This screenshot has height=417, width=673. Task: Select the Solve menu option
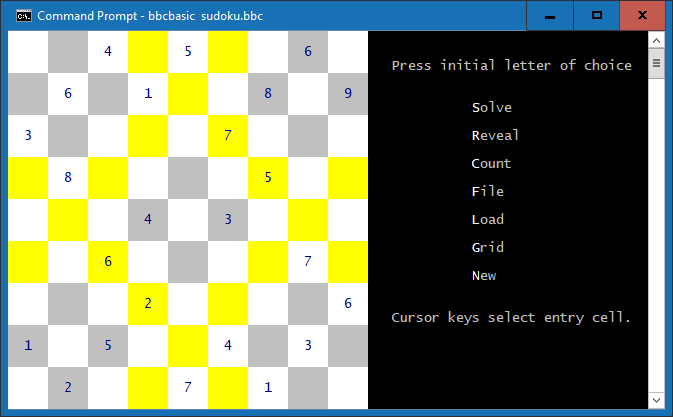pos(491,107)
